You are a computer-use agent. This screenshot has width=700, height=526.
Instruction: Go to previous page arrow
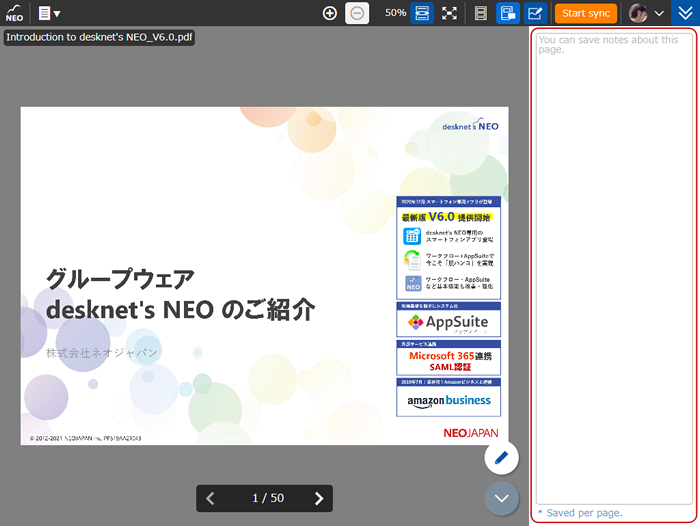click(x=210, y=498)
